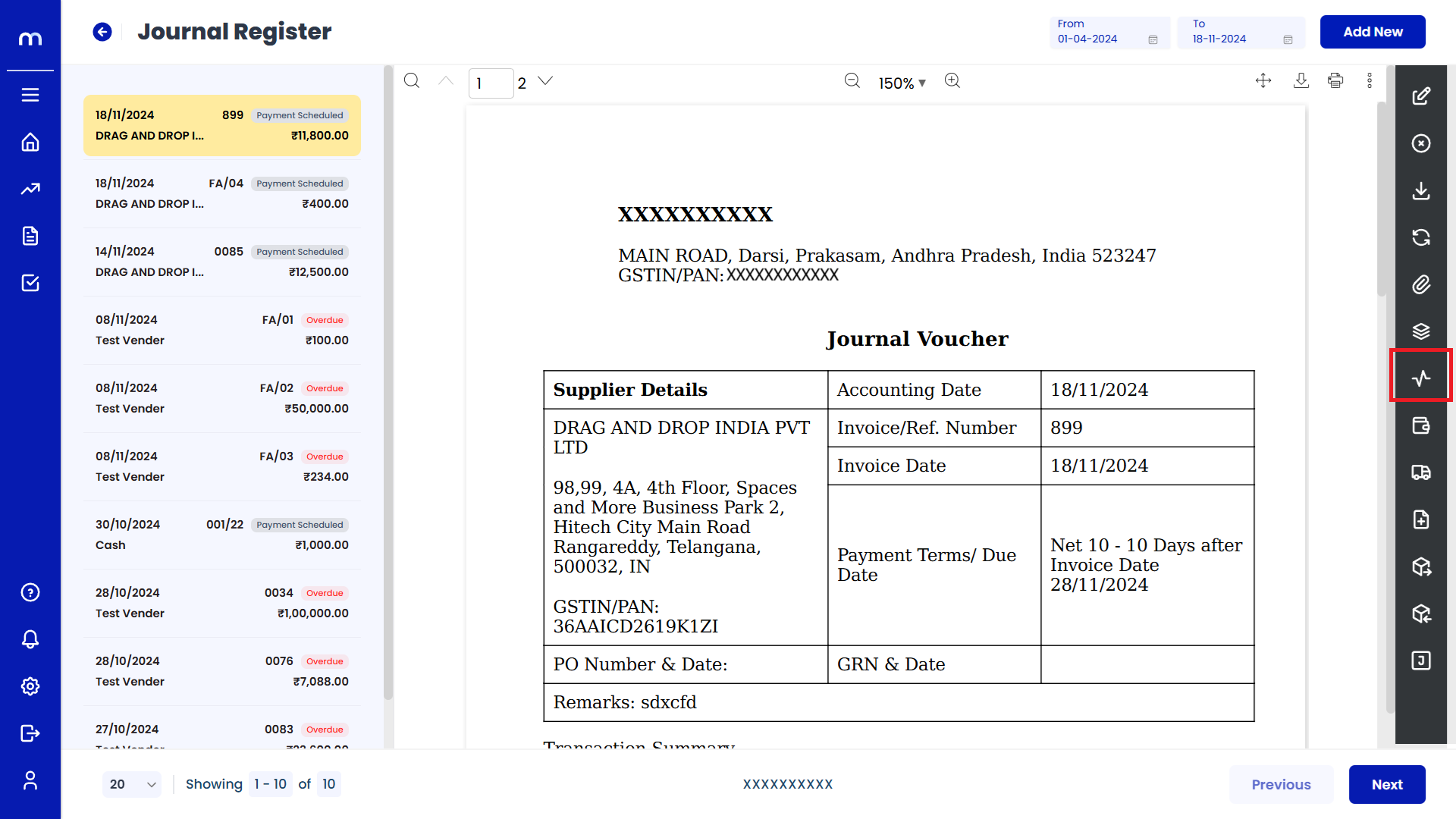Zoom in on the PDF viewer
The height and width of the screenshot is (819, 1456).
[952, 81]
